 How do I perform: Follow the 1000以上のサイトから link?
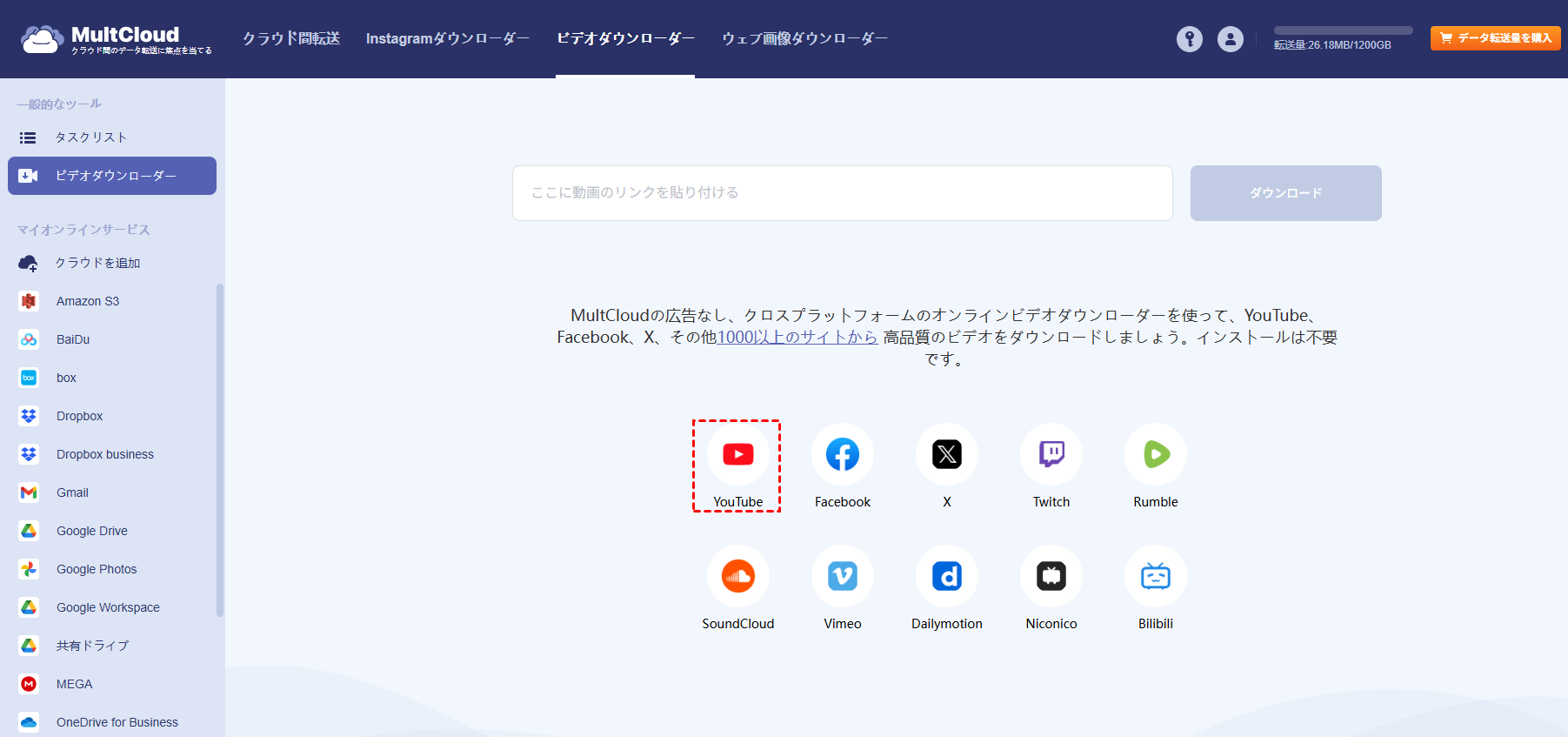(797, 338)
